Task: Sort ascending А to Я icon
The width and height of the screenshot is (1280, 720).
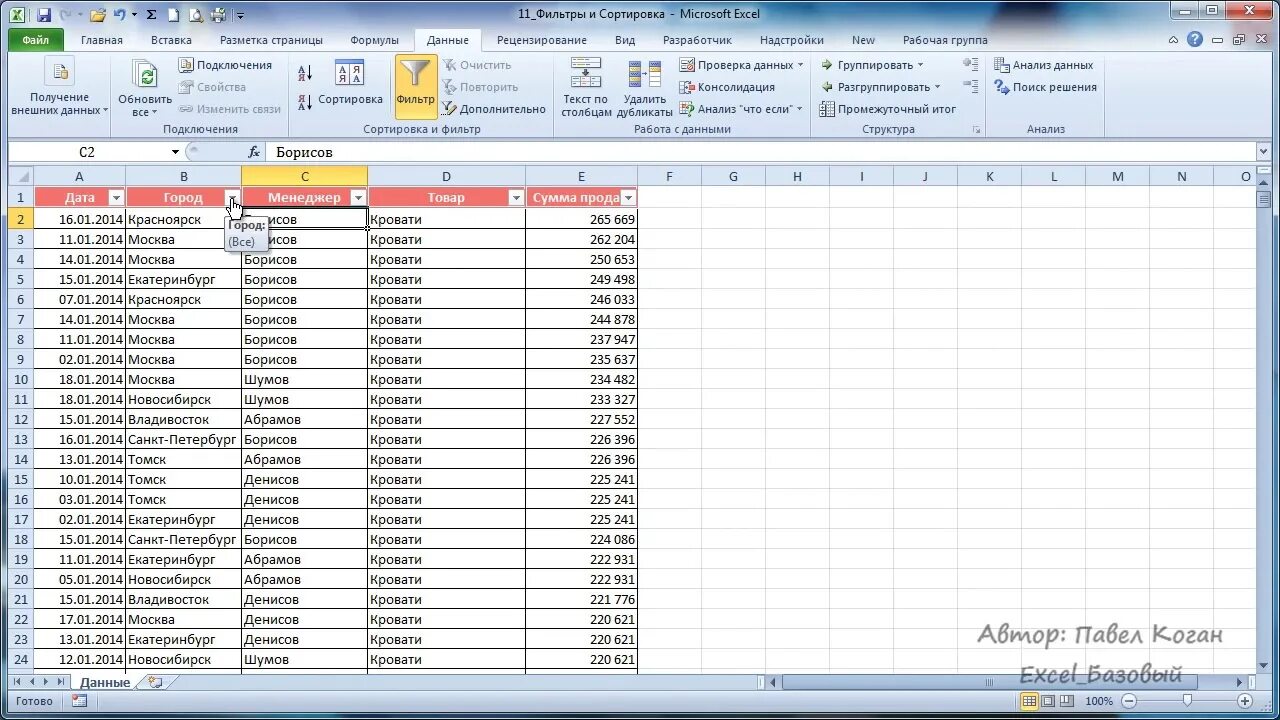Action: click(x=306, y=72)
